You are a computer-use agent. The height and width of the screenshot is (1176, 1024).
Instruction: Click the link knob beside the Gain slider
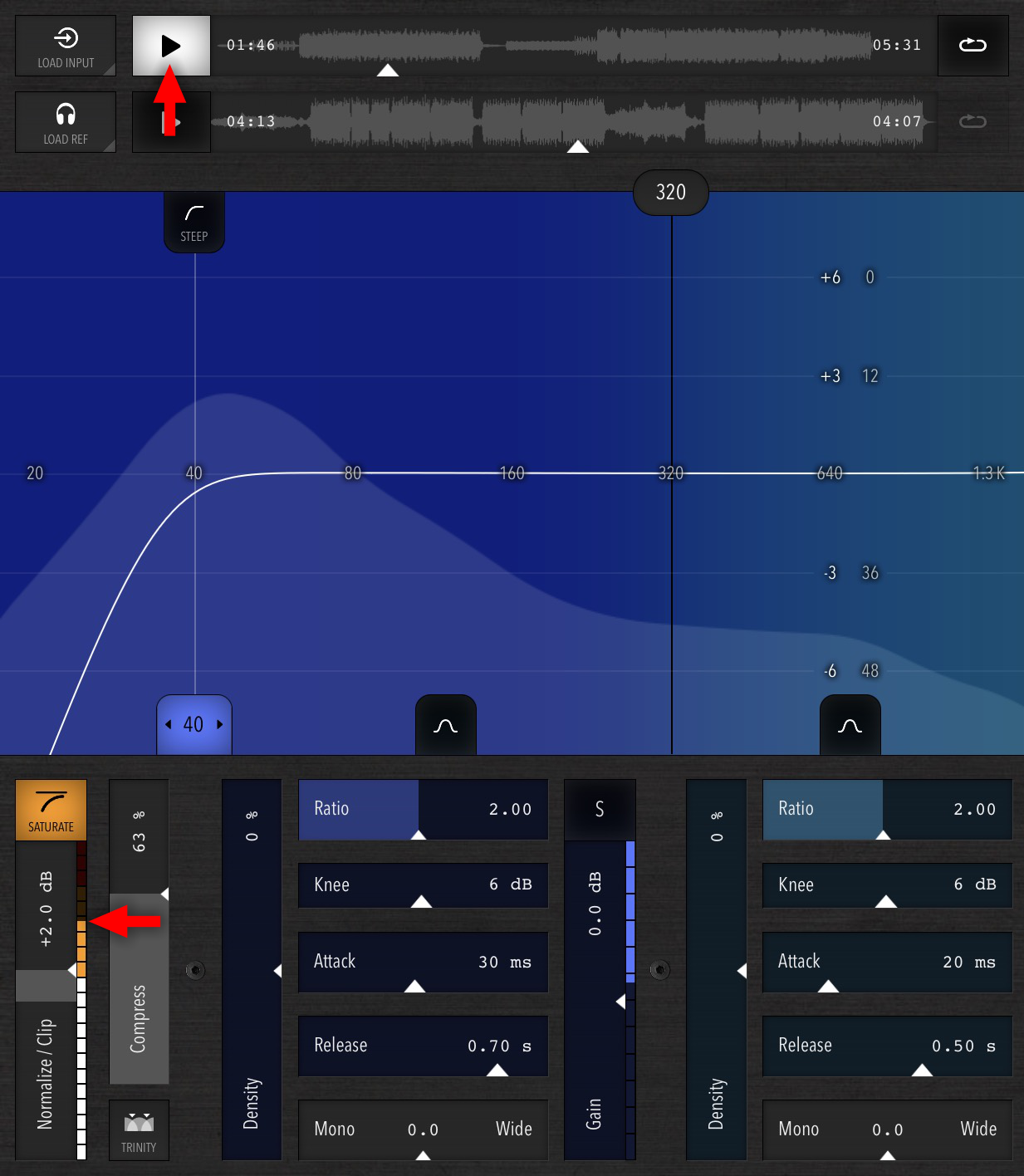pos(659,969)
